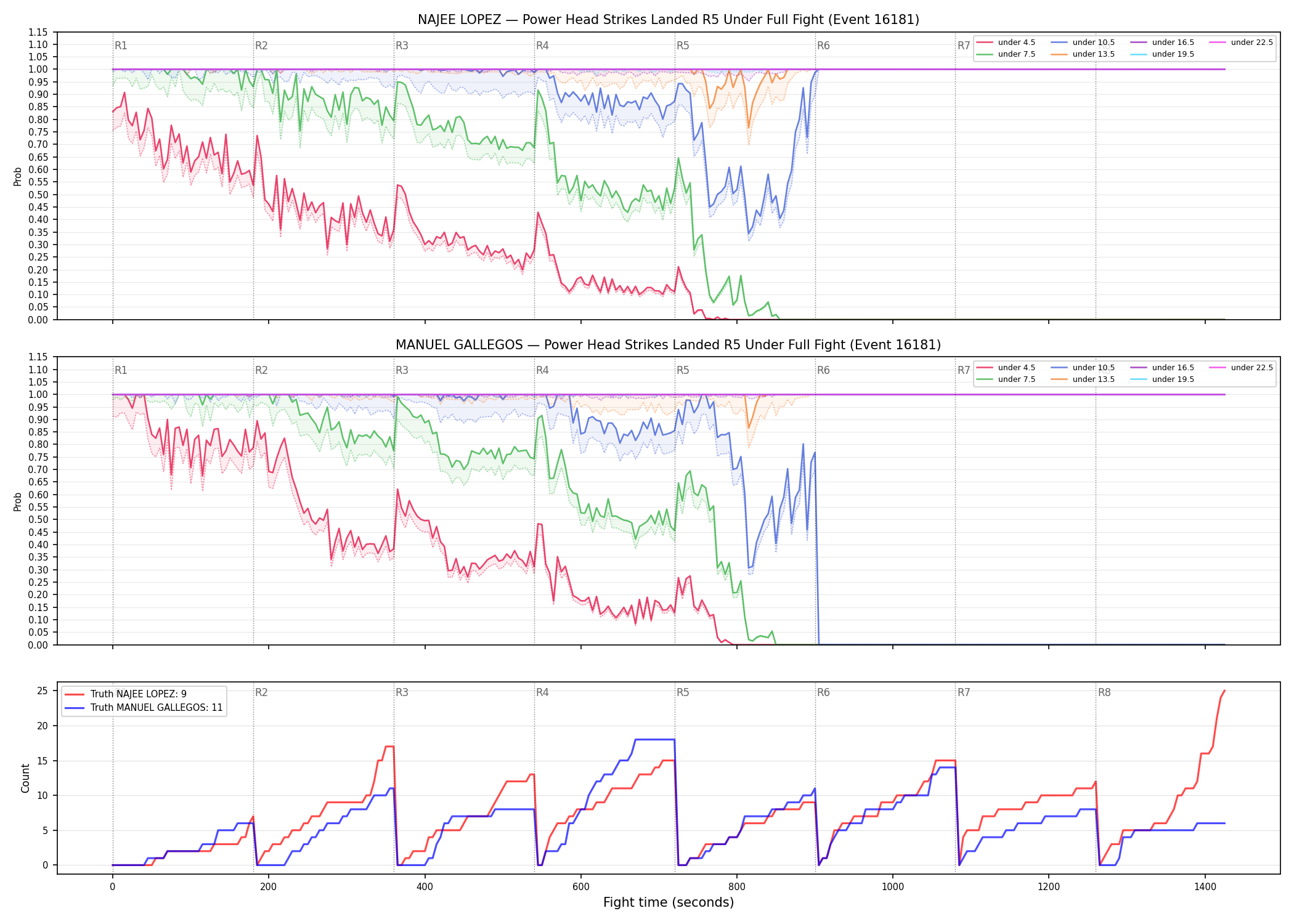
Task: Select the 25 tick on the Count axis
Action: pyautogui.click(x=43, y=691)
